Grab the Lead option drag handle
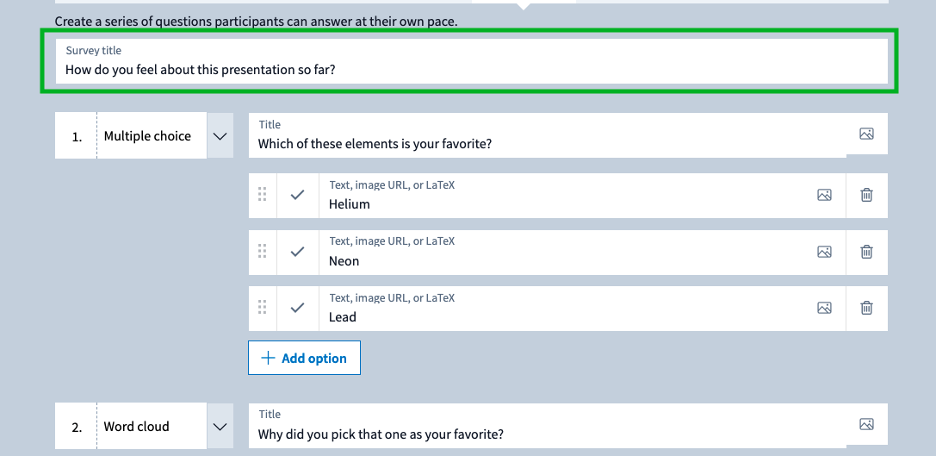 coord(262,308)
